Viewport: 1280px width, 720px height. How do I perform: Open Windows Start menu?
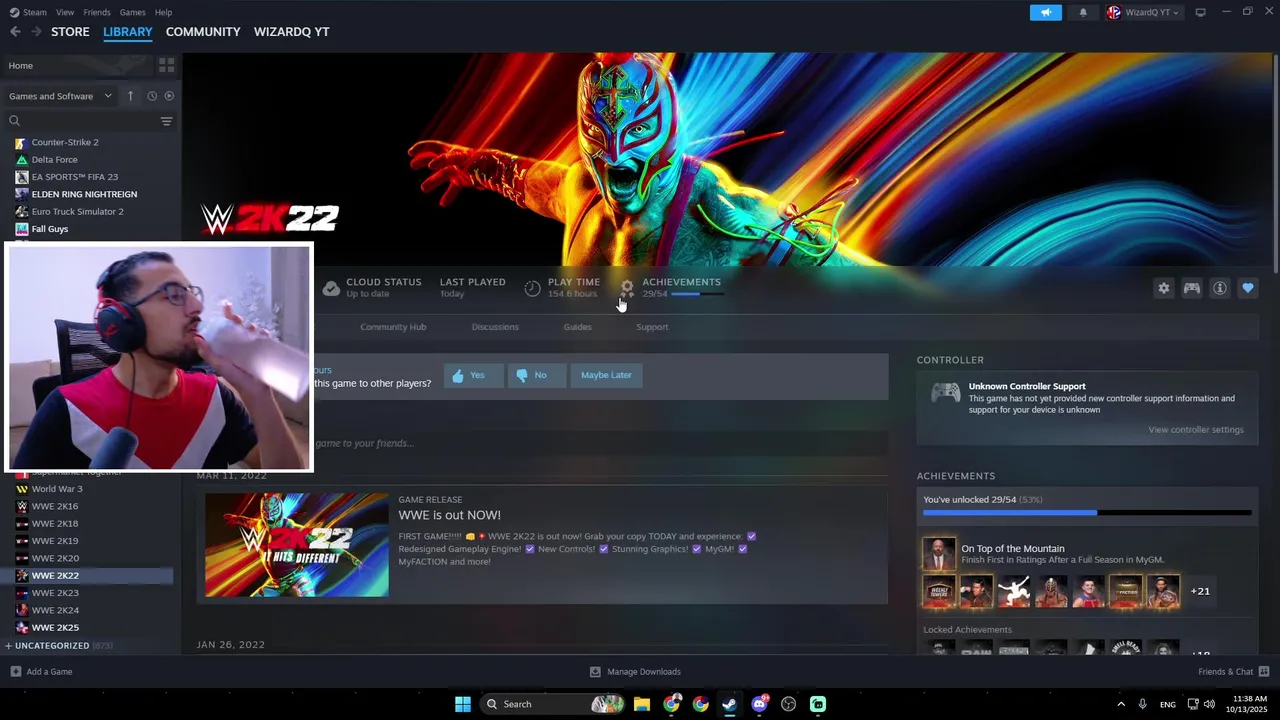463,704
